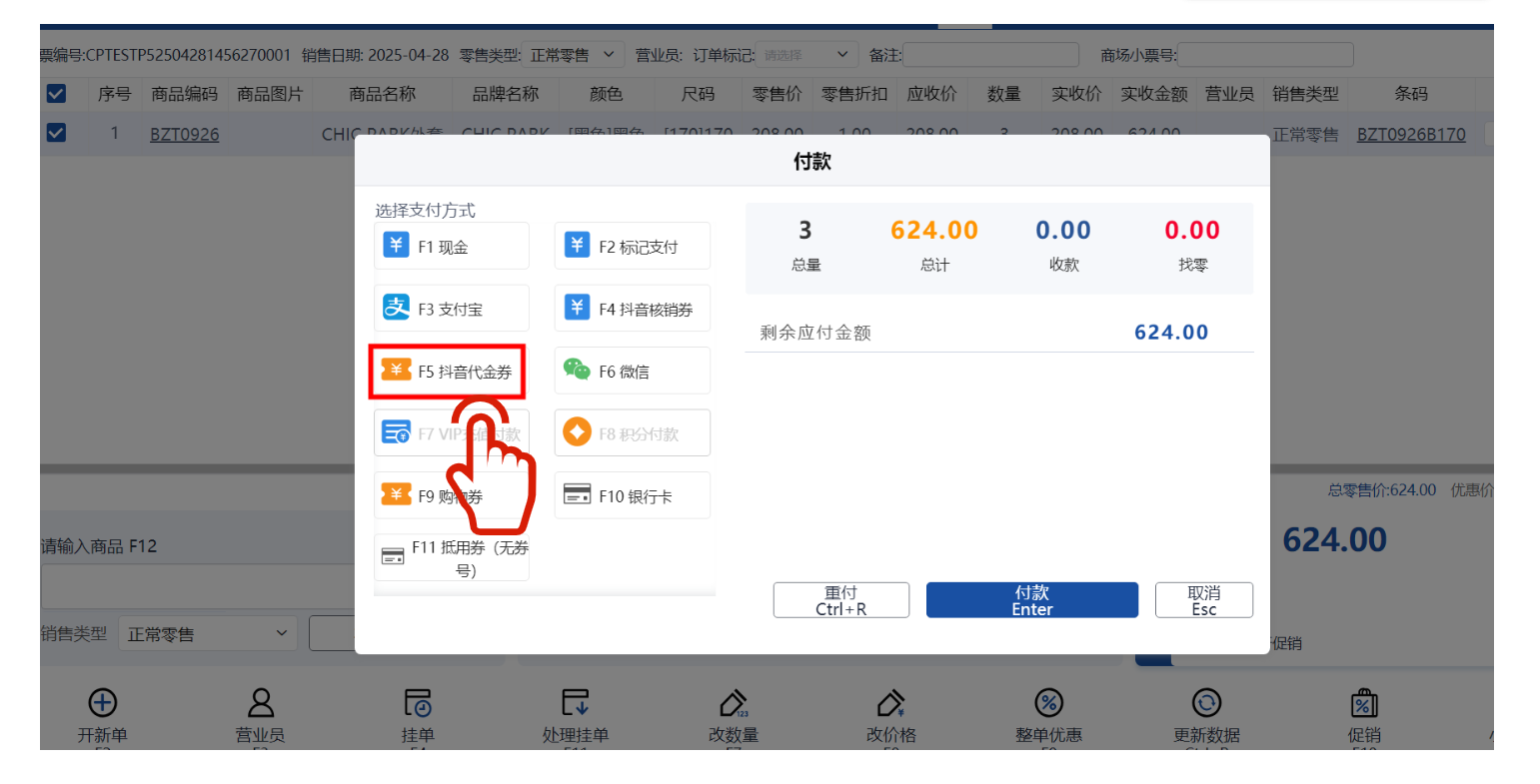Uncheck row 1 item checkbox

tap(57, 133)
